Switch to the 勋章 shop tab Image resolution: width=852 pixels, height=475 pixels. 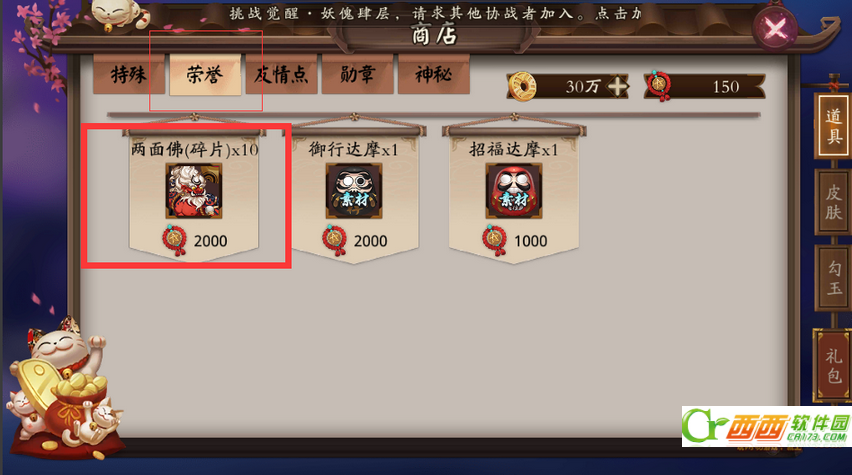pyautogui.click(x=358, y=74)
